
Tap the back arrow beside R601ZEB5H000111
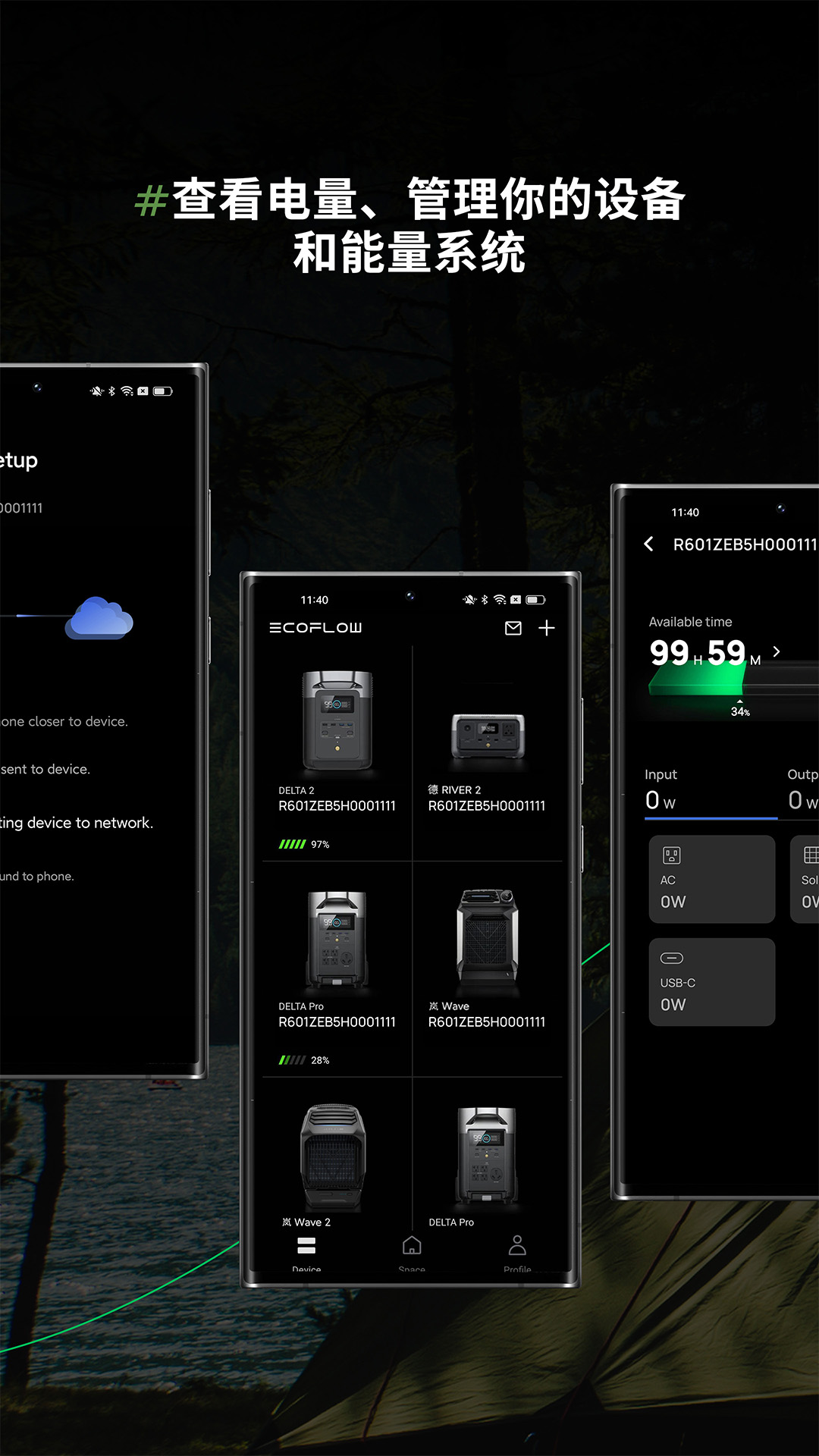pos(649,544)
